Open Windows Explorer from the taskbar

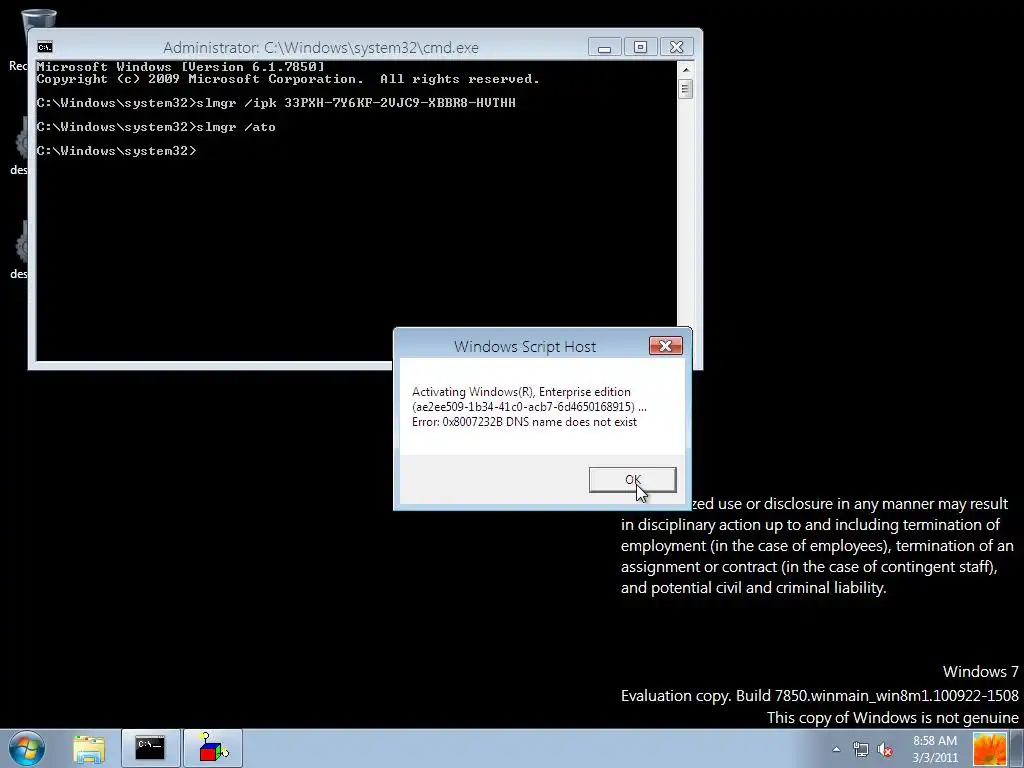[x=89, y=748]
